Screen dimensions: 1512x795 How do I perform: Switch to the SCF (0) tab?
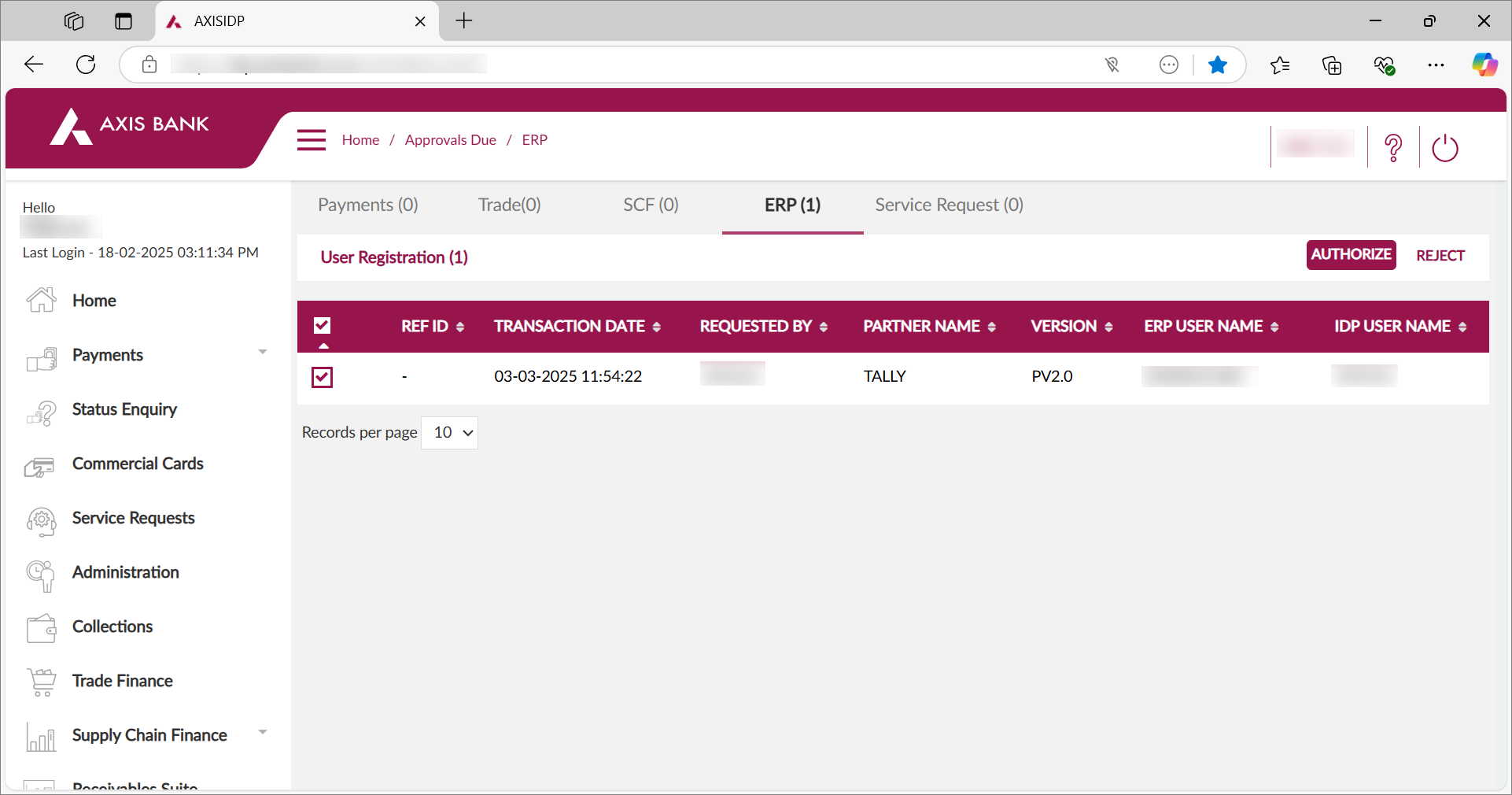tap(651, 205)
